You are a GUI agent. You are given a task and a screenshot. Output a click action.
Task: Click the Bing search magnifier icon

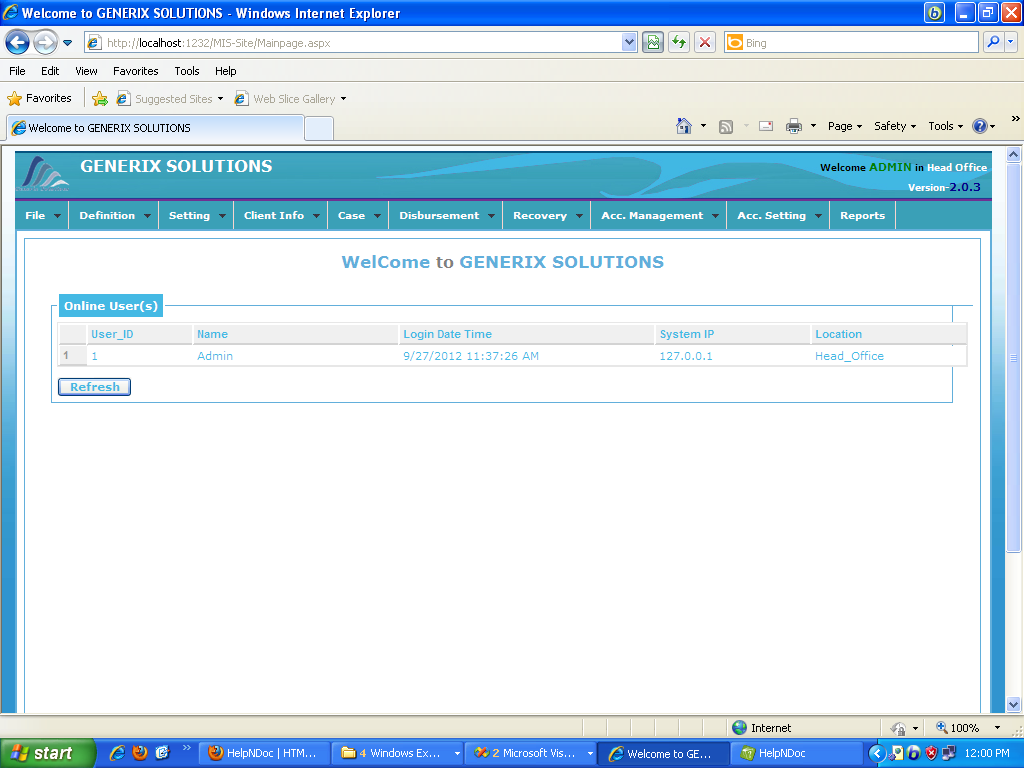tap(993, 42)
